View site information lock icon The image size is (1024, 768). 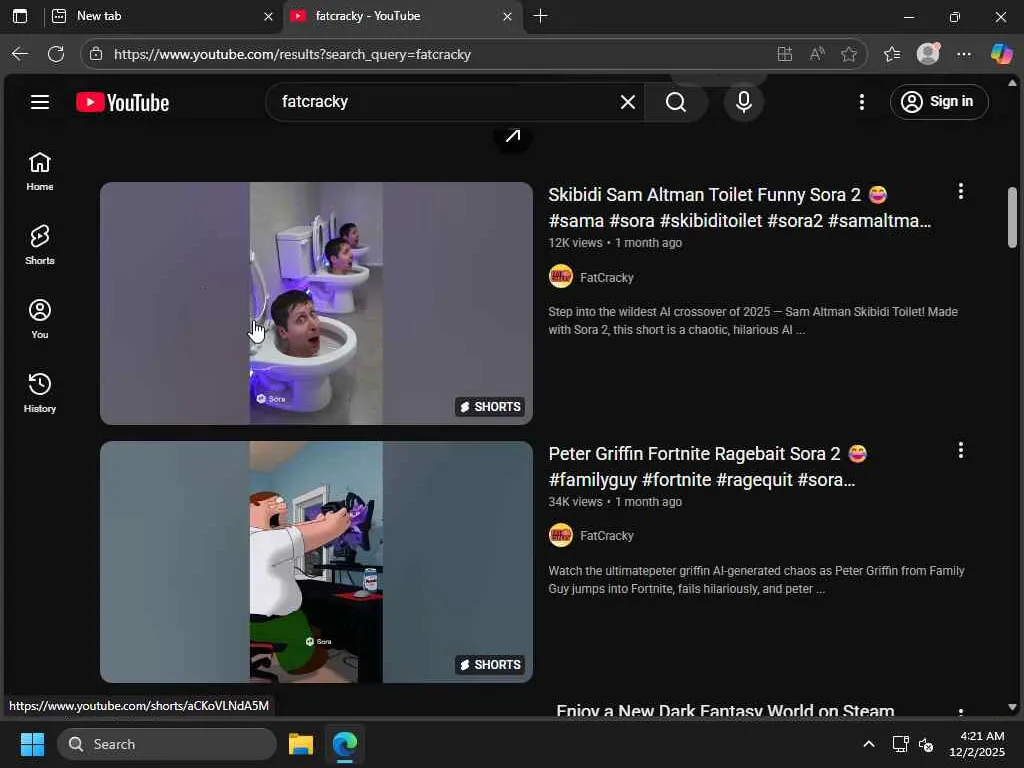pyautogui.click(x=96, y=54)
